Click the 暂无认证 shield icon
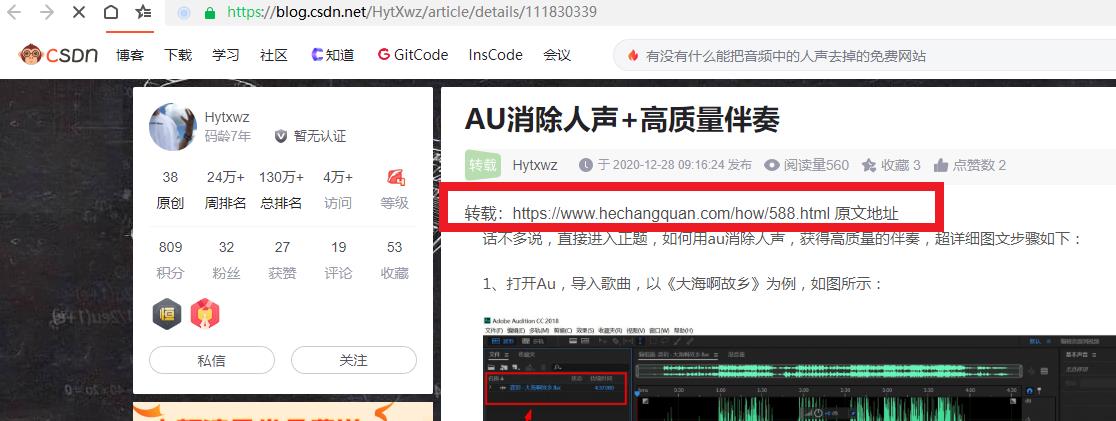Viewport: 1116px width, 421px height. pos(281,136)
